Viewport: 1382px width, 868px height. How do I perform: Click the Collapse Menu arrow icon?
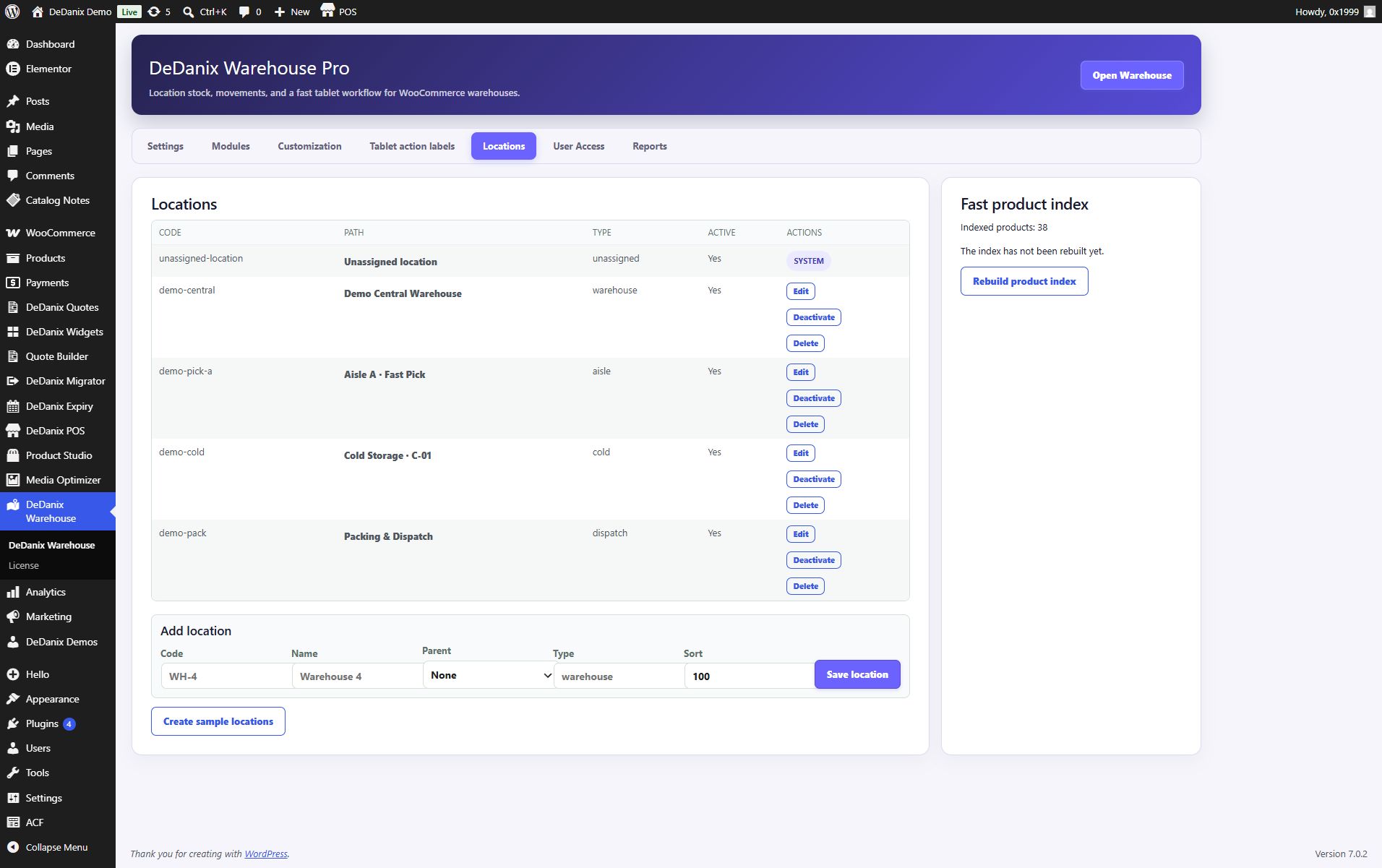[x=13, y=847]
